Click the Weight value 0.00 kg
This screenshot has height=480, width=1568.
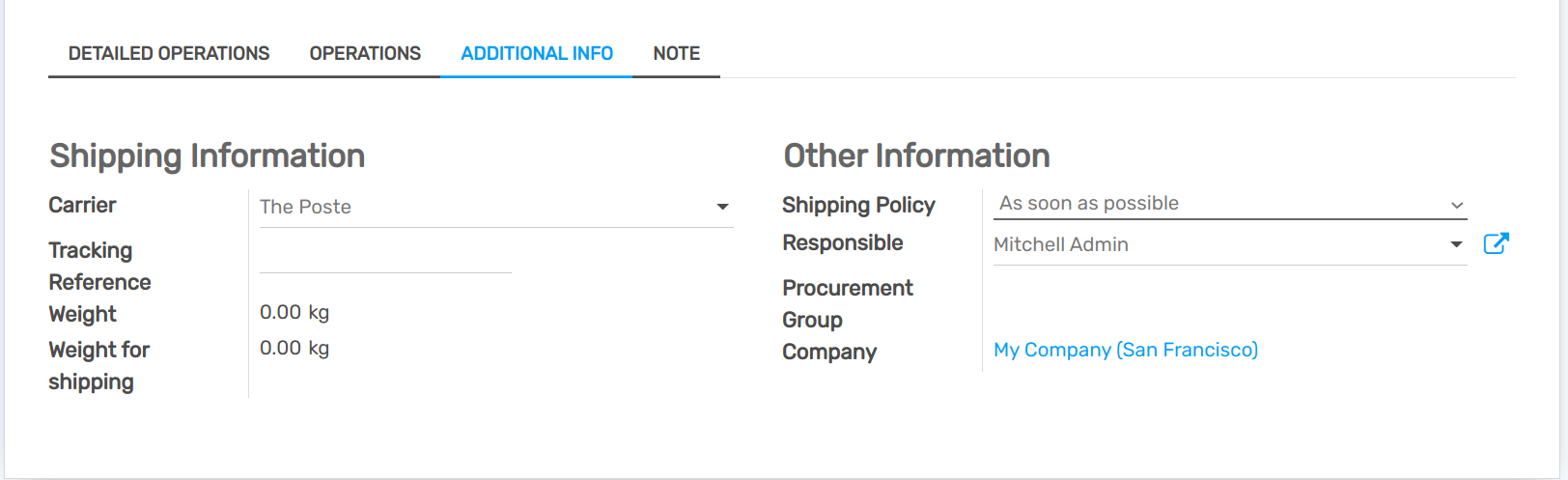pyautogui.click(x=294, y=312)
